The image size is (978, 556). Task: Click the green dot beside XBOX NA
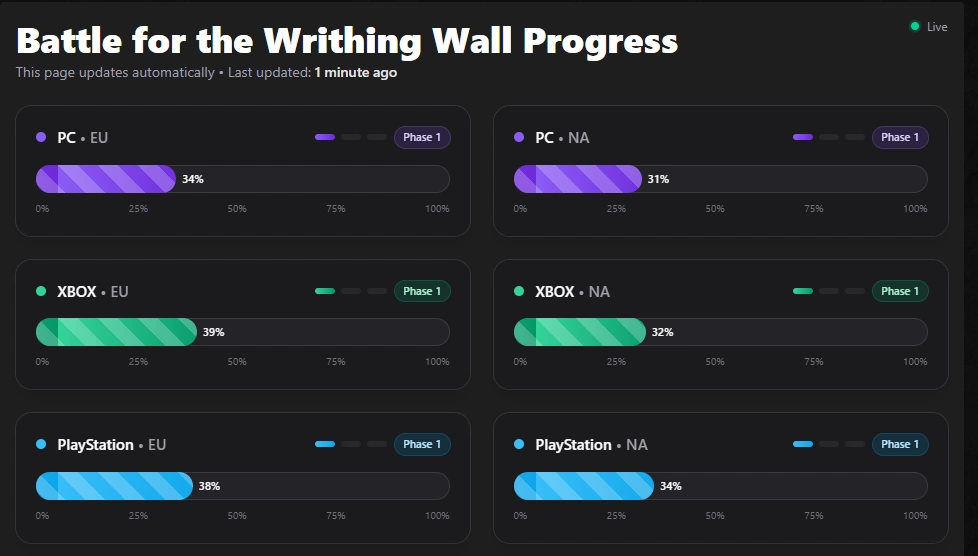(519, 292)
